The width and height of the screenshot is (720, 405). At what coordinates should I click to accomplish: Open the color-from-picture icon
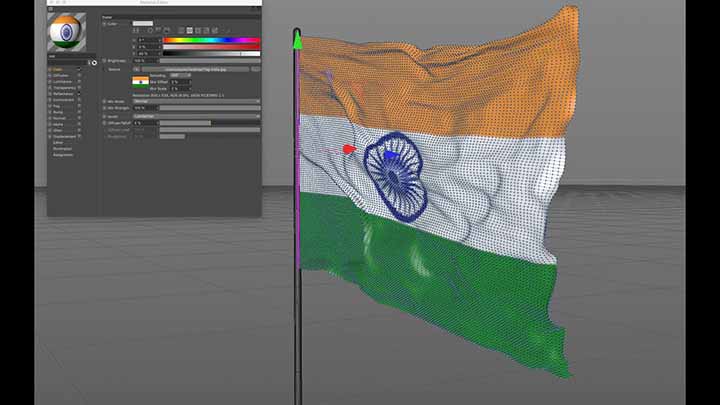click(x=167, y=30)
